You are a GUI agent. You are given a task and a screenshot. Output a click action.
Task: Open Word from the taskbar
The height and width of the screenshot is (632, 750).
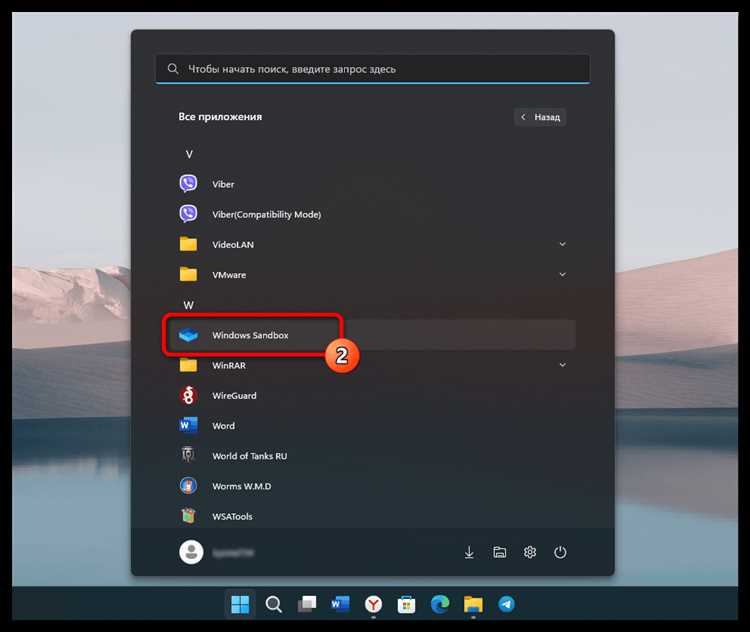pos(340,604)
